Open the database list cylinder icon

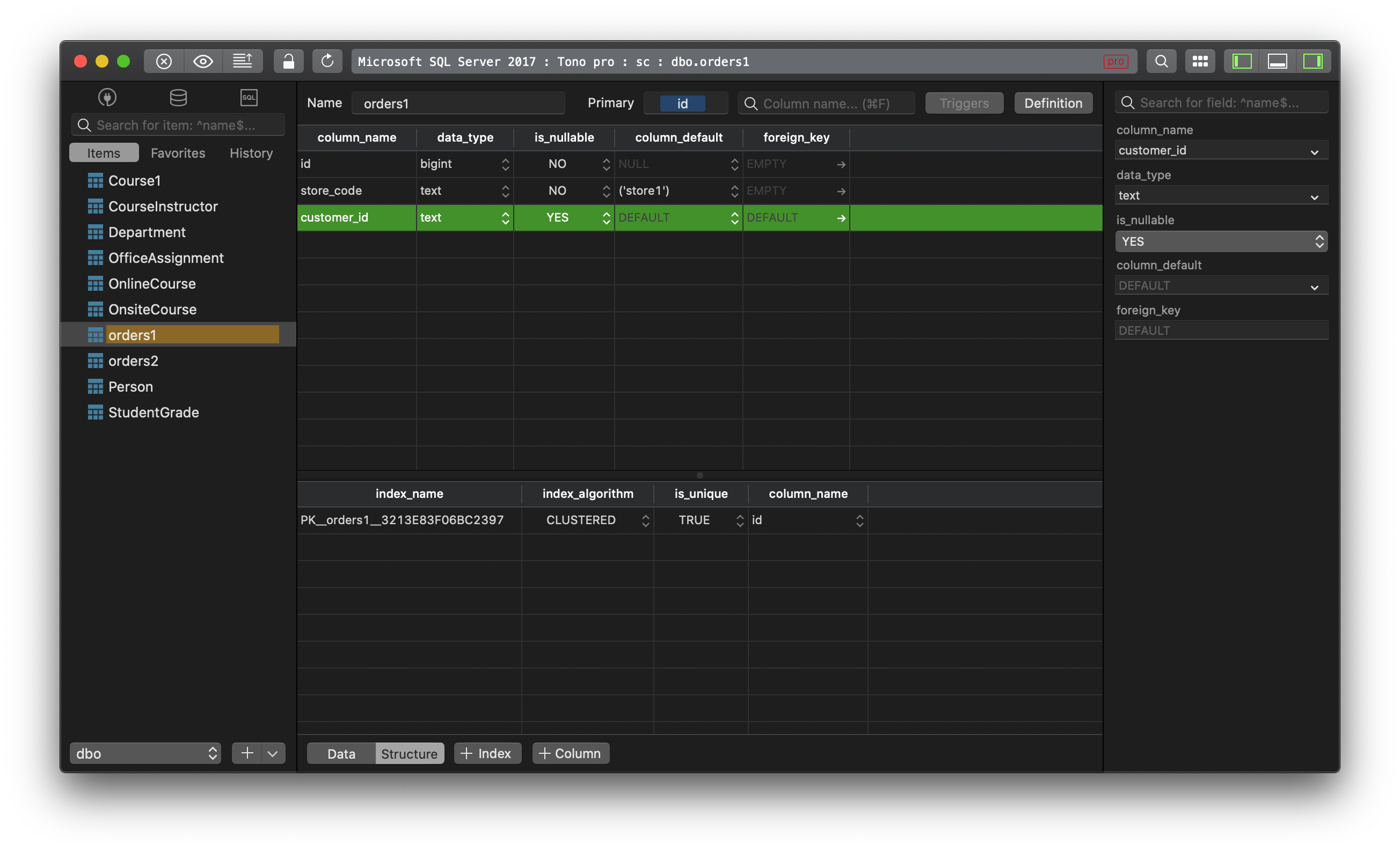[x=178, y=98]
